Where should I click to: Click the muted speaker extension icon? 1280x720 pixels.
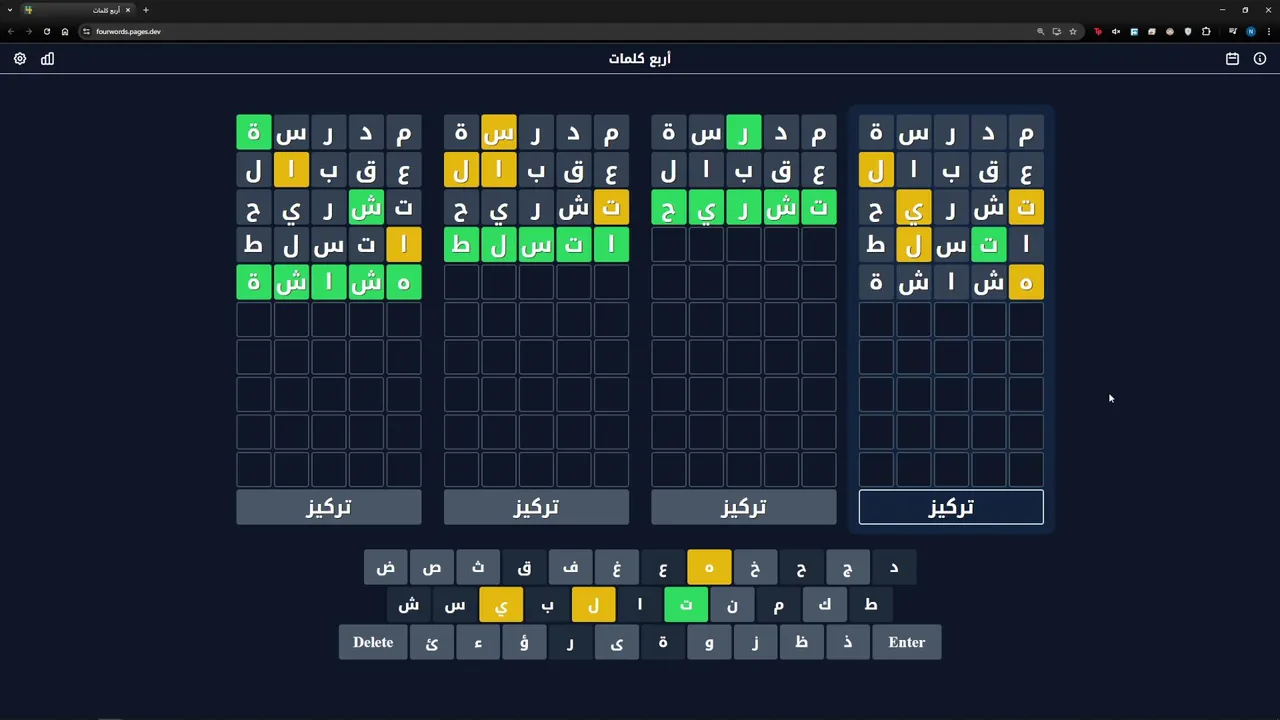1116,31
